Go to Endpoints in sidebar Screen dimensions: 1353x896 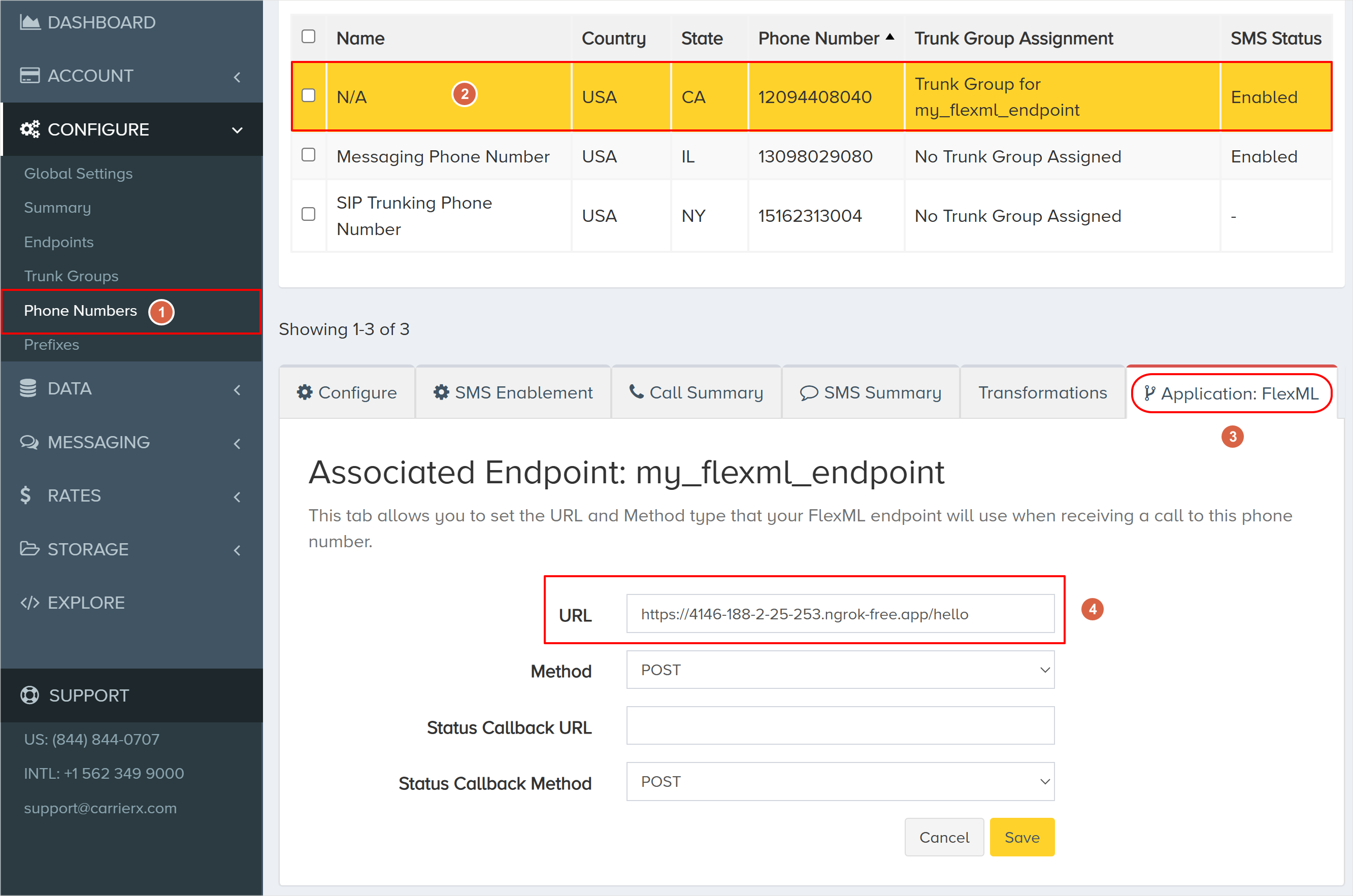pyautogui.click(x=59, y=242)
